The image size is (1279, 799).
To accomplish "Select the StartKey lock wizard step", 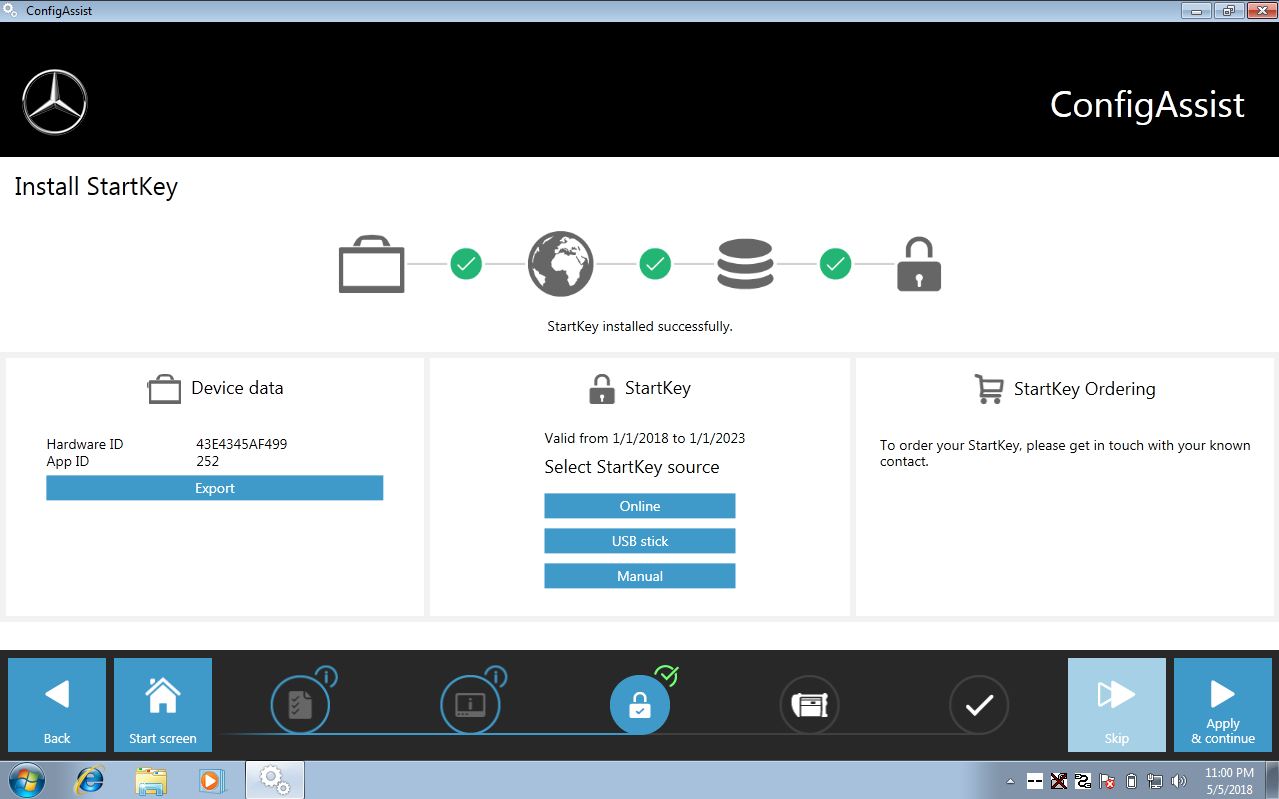I will (640, 705).
